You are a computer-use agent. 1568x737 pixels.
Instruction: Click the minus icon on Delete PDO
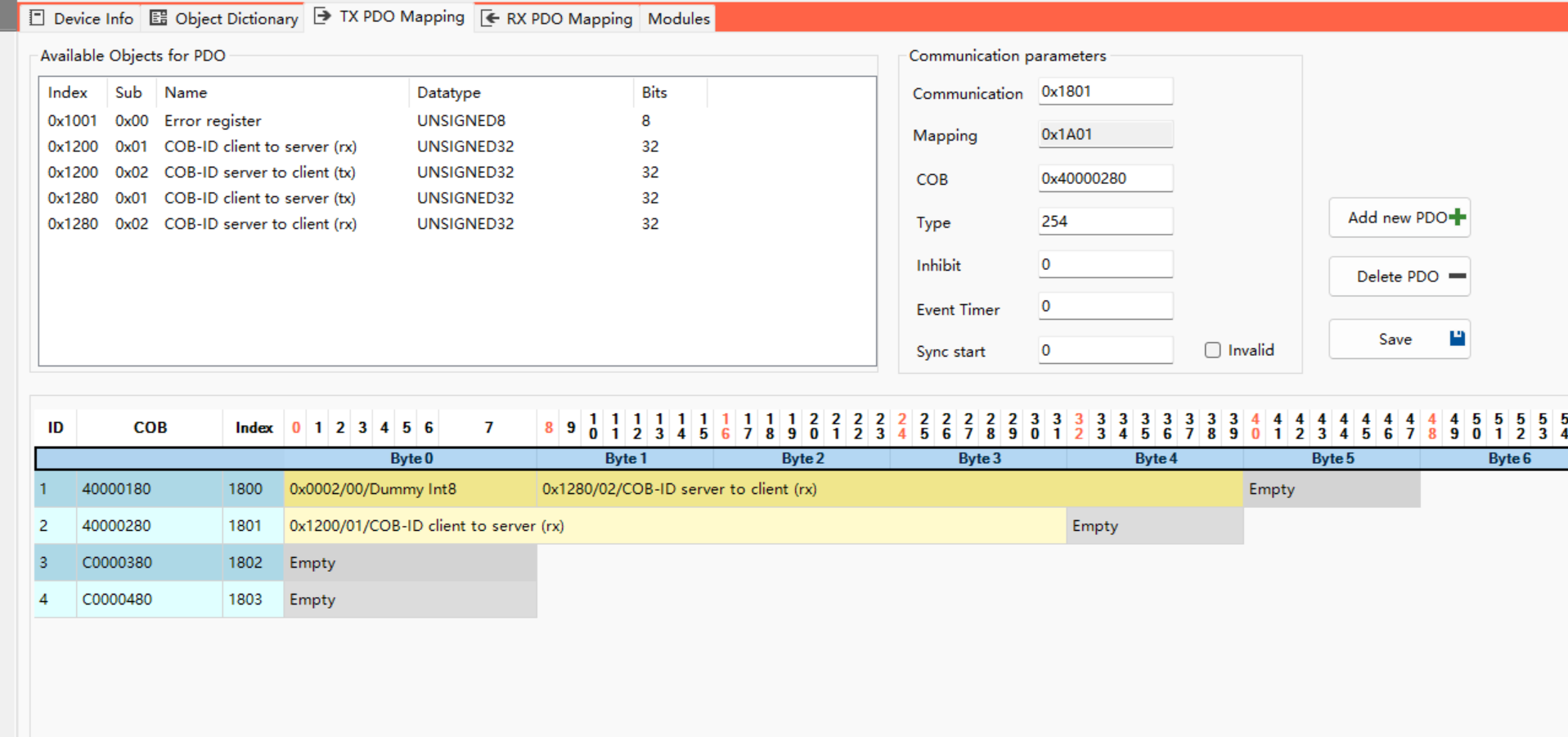click(x=1458, y=276)
